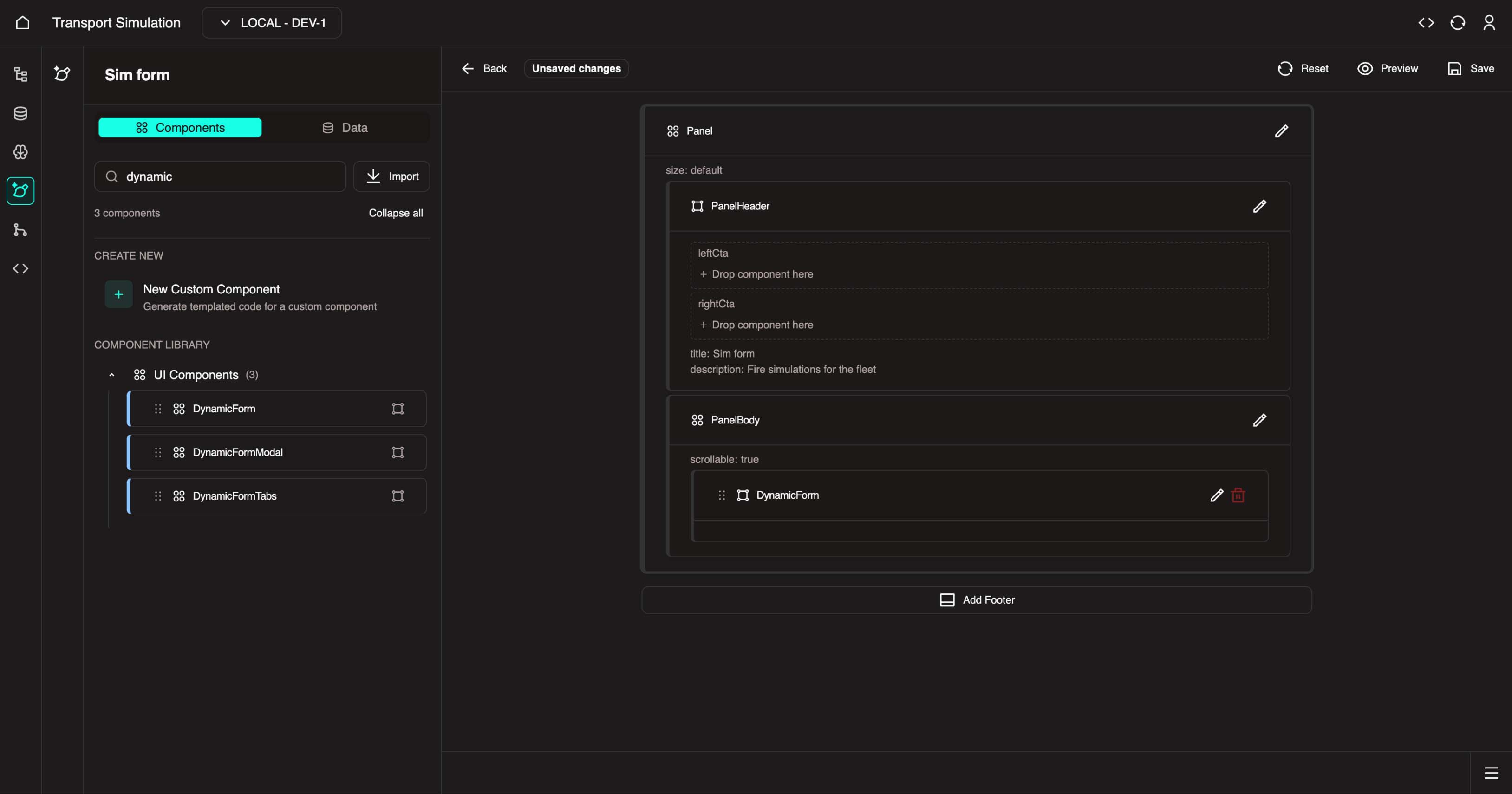Click the frame icon on library DynamicForm row
Image resolution: width=1512 pixels, height=794 pixels.
tap(398, 409)
